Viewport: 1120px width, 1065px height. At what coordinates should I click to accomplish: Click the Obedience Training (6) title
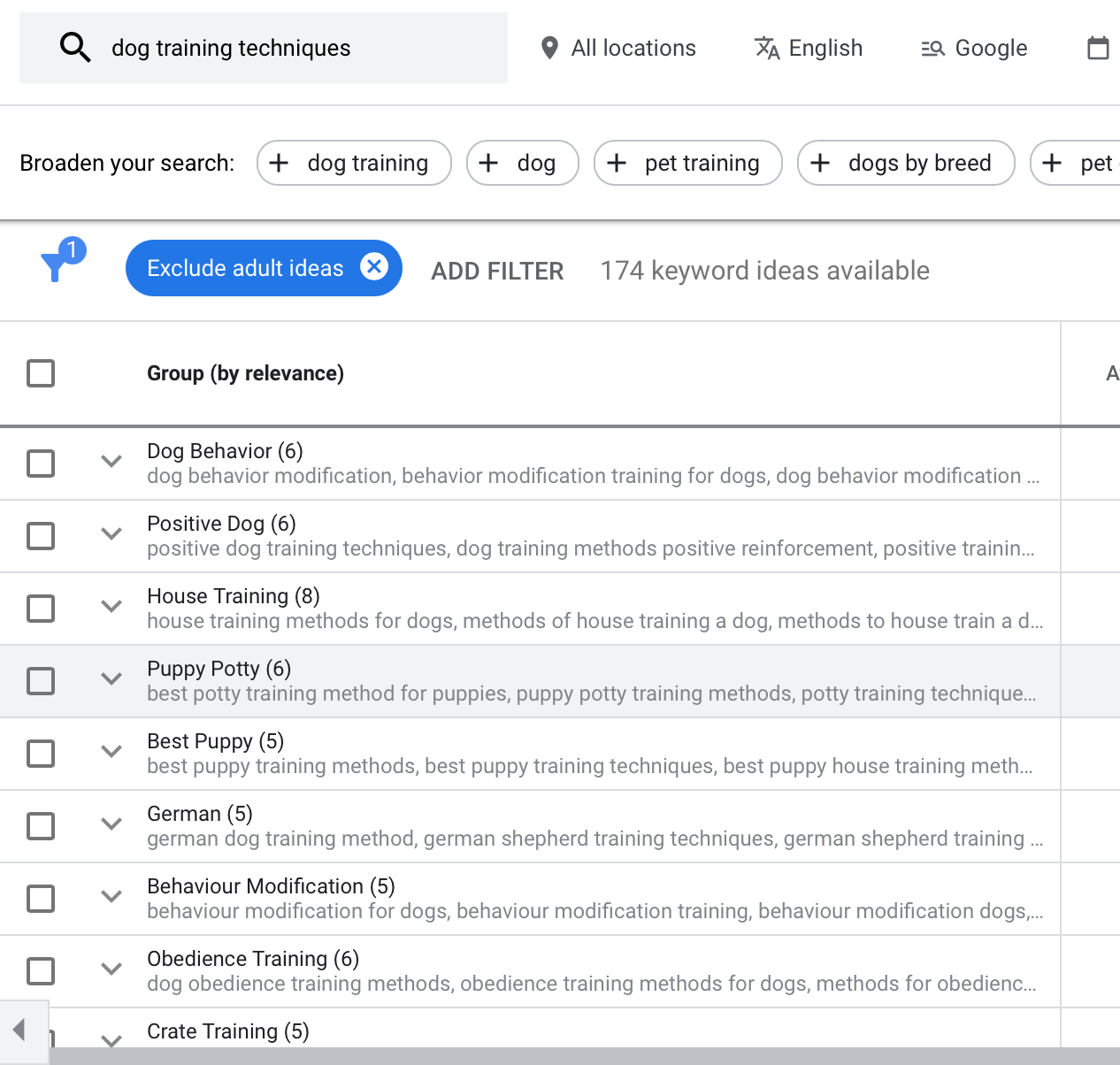pyautogui.click(x=253, y=959)
